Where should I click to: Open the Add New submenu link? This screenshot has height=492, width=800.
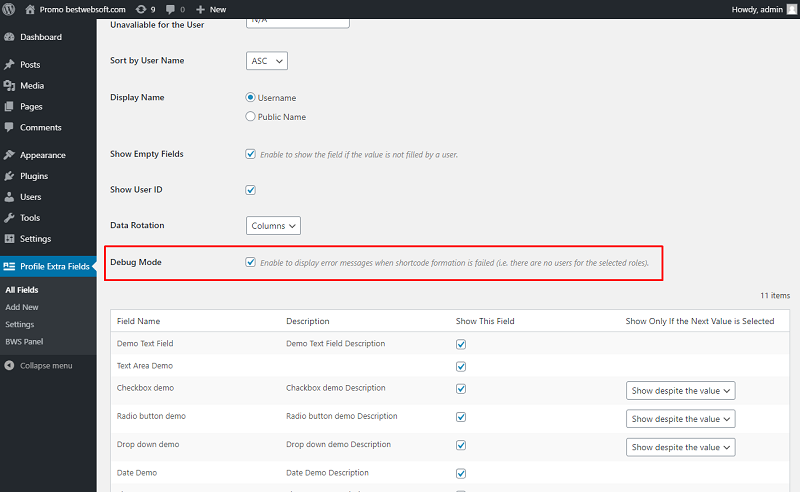22,307
